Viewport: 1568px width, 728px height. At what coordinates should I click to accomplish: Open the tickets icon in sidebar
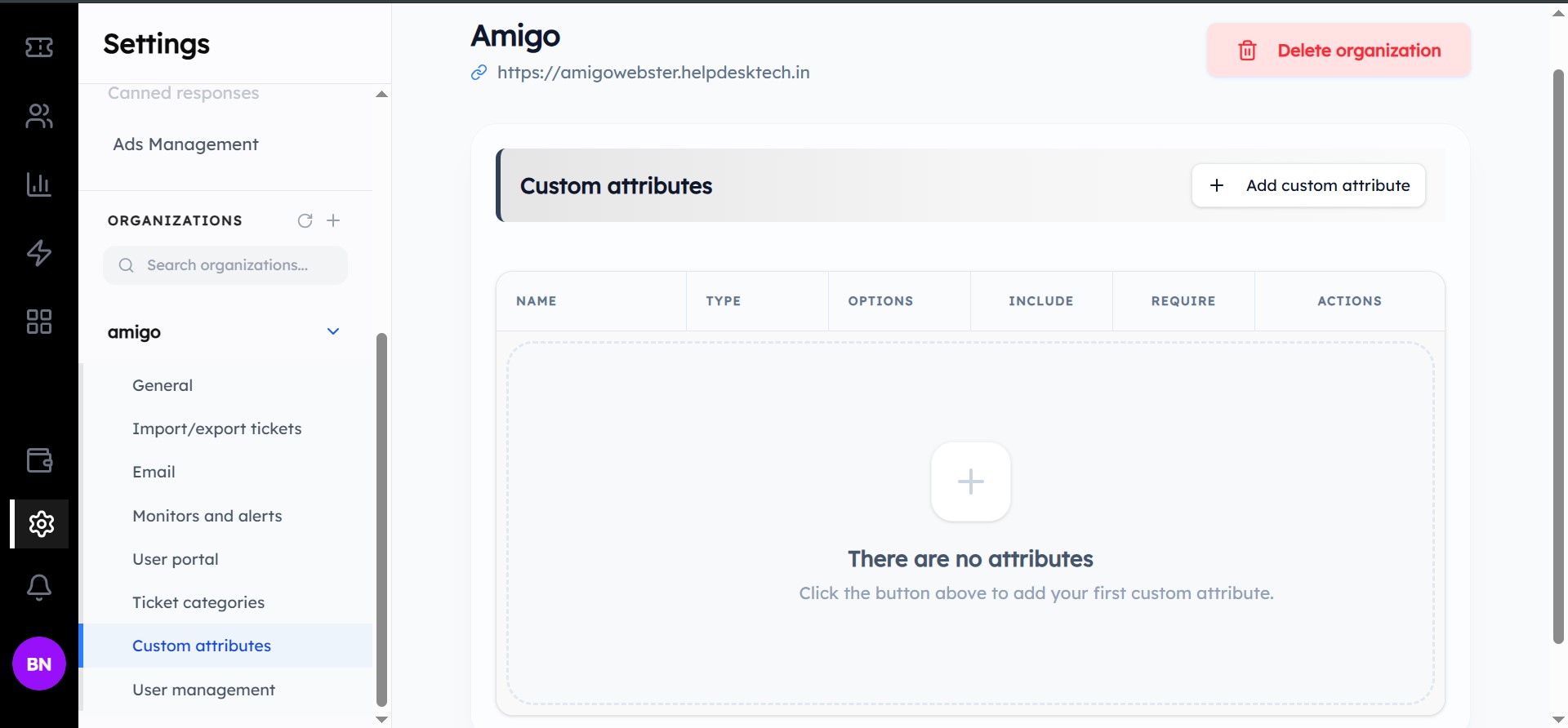click(38, 48)
